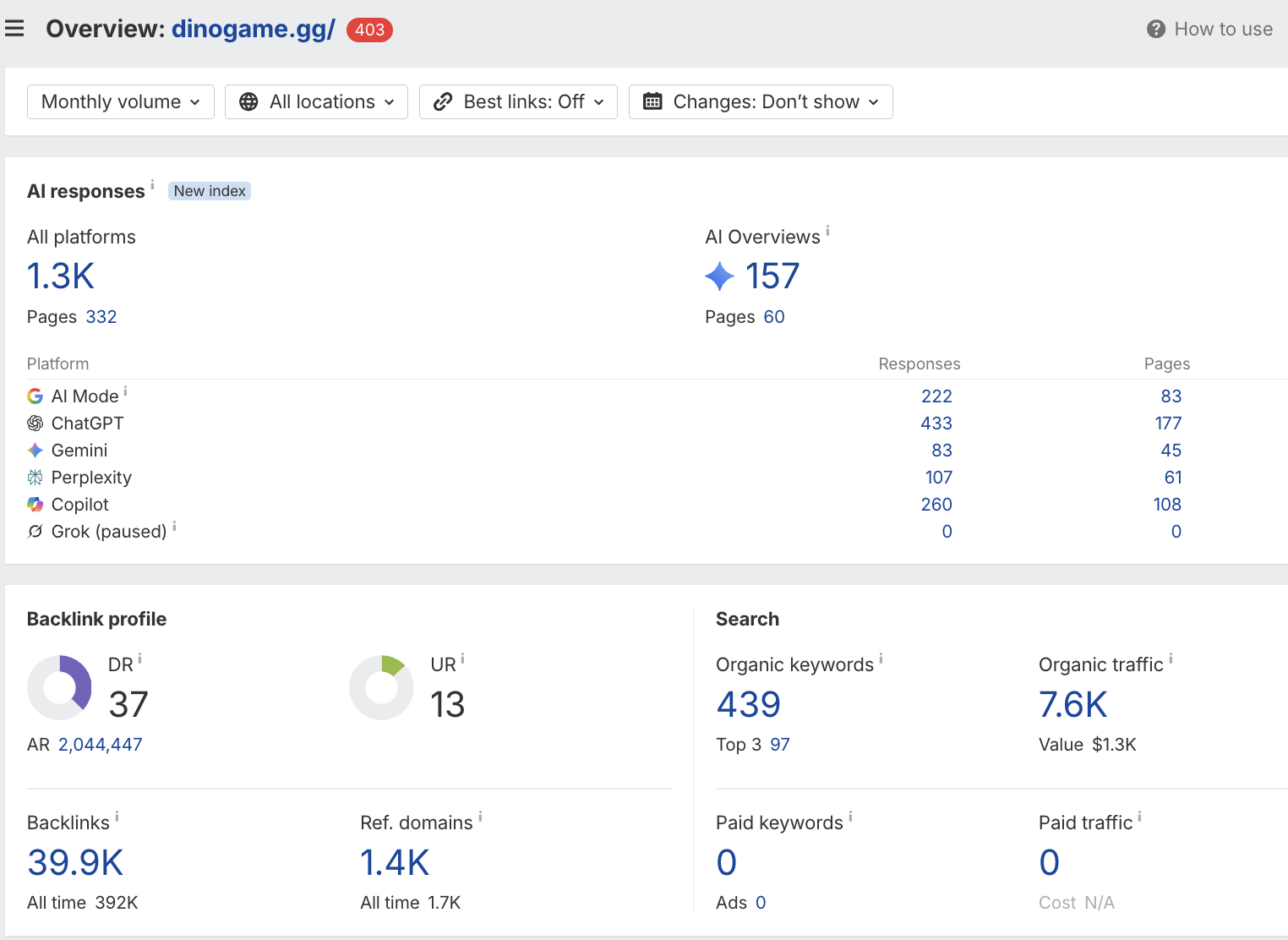Click the Grok (paused) info icon
Screen dimensions: 1288x940
click(x=174, y=526)
